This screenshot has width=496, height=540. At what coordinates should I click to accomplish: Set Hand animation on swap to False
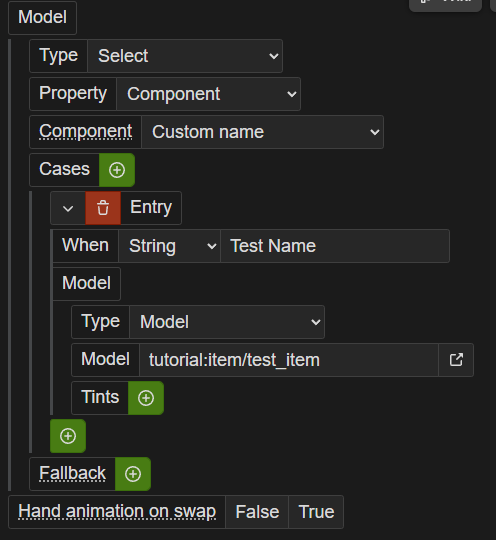257,512
